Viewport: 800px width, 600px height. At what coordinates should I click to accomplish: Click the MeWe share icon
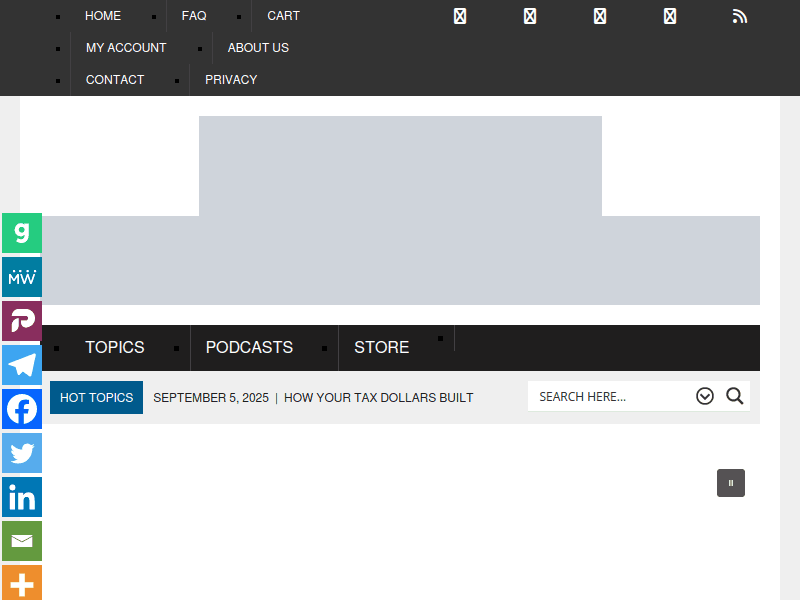(21, 277)
